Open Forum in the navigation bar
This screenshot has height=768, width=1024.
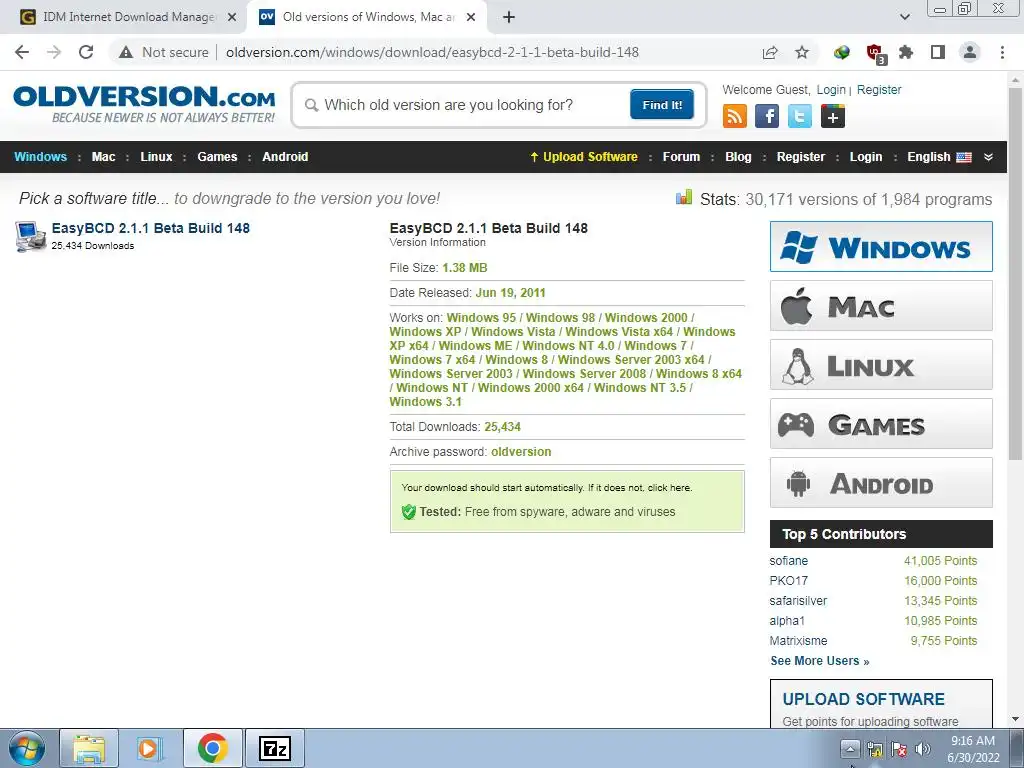681,157
